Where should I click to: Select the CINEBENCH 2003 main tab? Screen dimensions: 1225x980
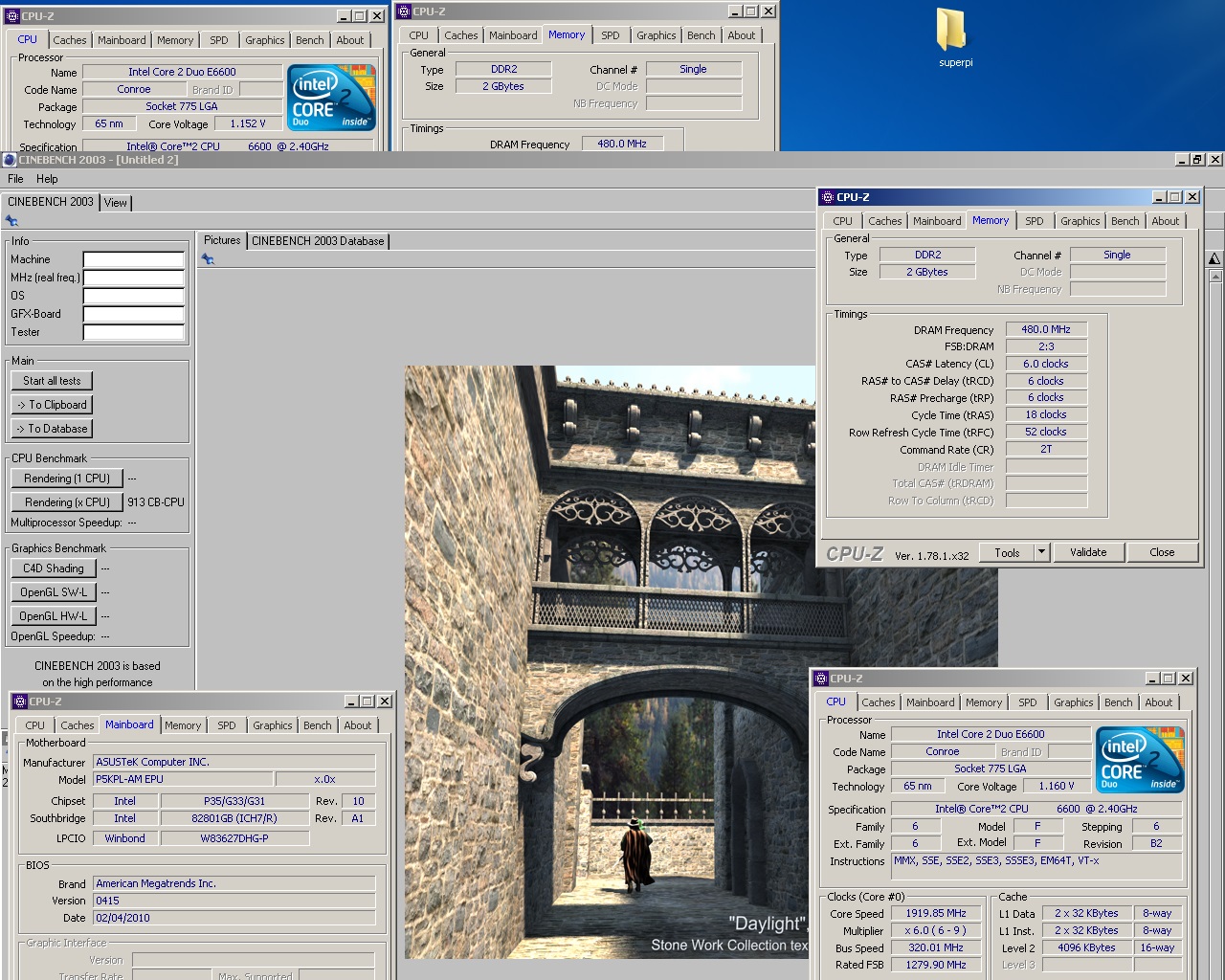(51, 202)
